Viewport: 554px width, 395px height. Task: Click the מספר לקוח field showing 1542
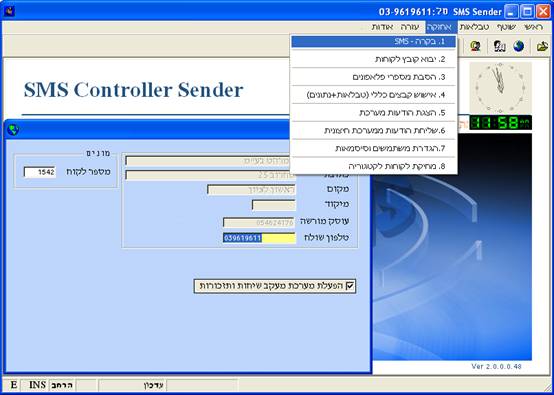pyautogui.click(x=40, y=172)
